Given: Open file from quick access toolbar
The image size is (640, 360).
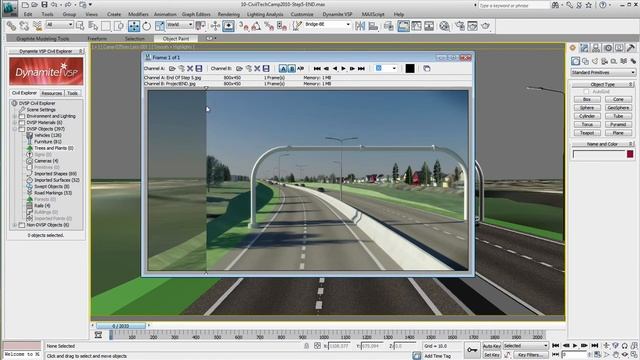Looking at the screenshot, I should (x=35, y=5).
